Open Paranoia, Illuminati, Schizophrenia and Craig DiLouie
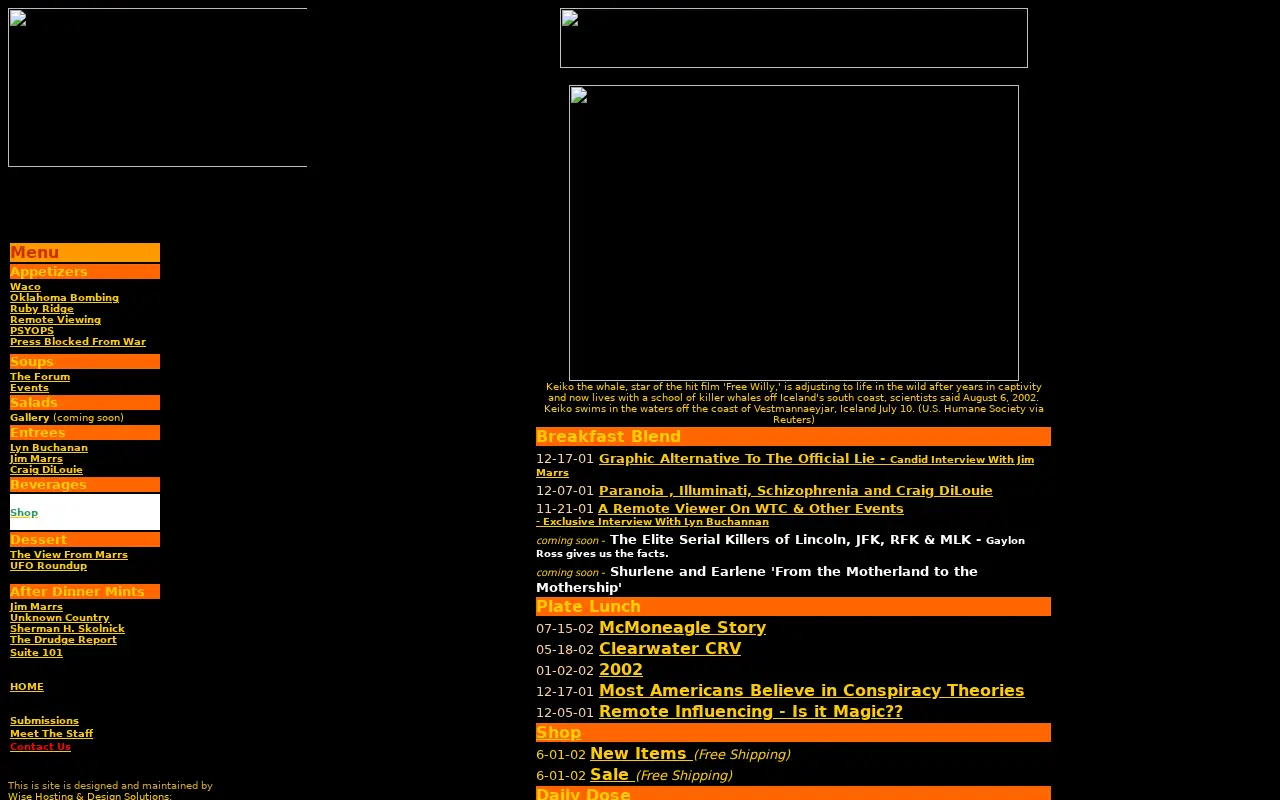The image size is (1280, 800). coord(795,491)
